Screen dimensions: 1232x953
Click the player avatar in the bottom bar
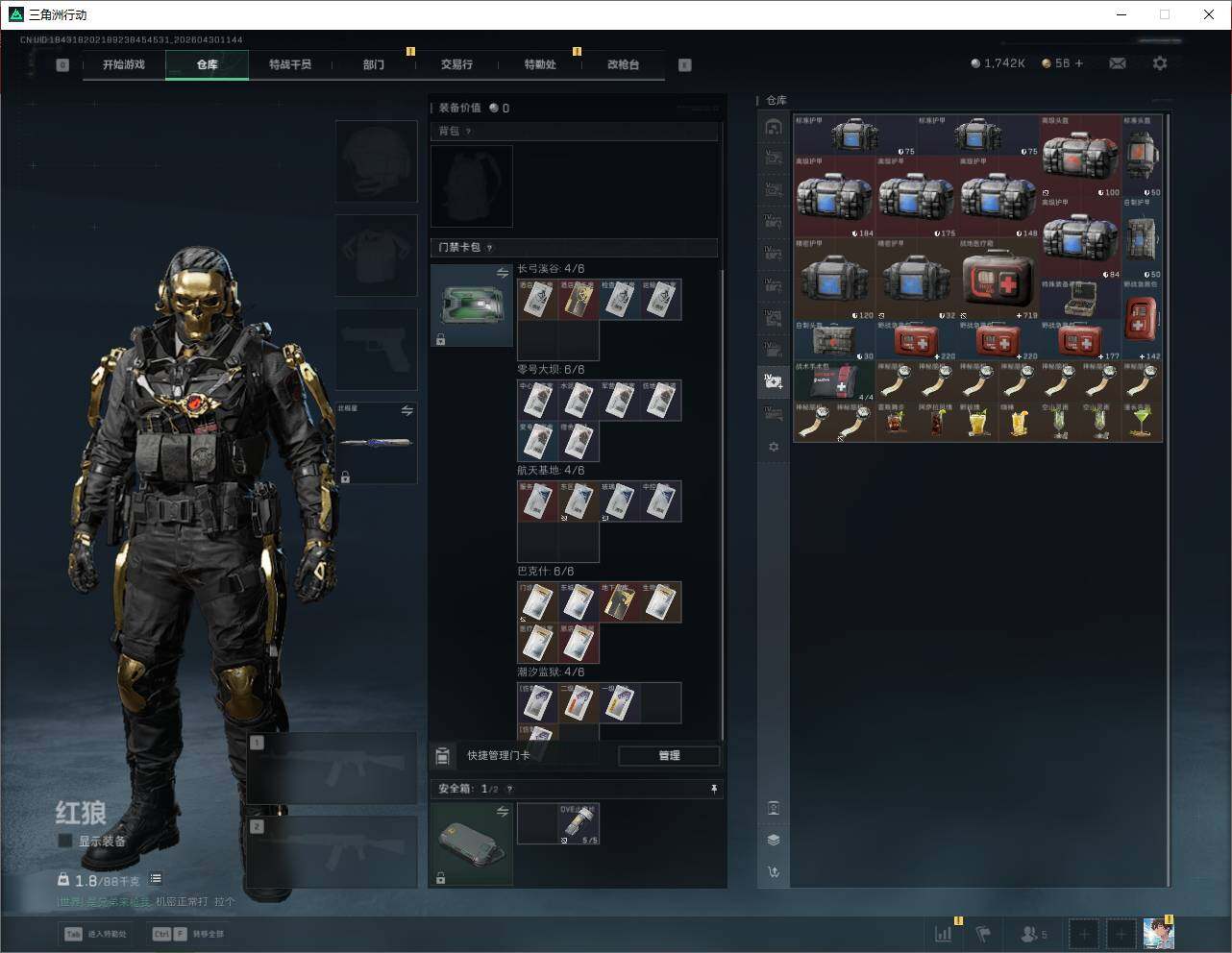point(1159,934)
